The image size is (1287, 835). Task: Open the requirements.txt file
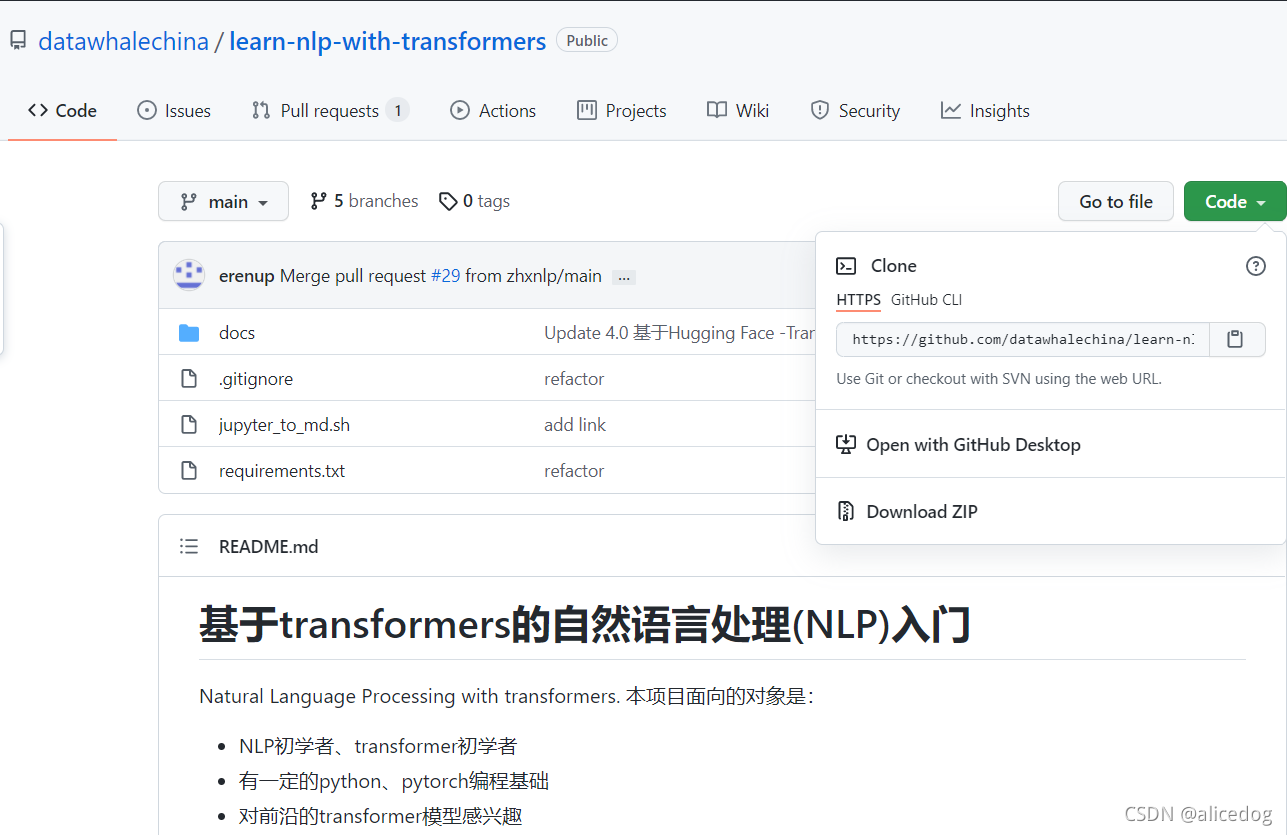tap(282, 471)
